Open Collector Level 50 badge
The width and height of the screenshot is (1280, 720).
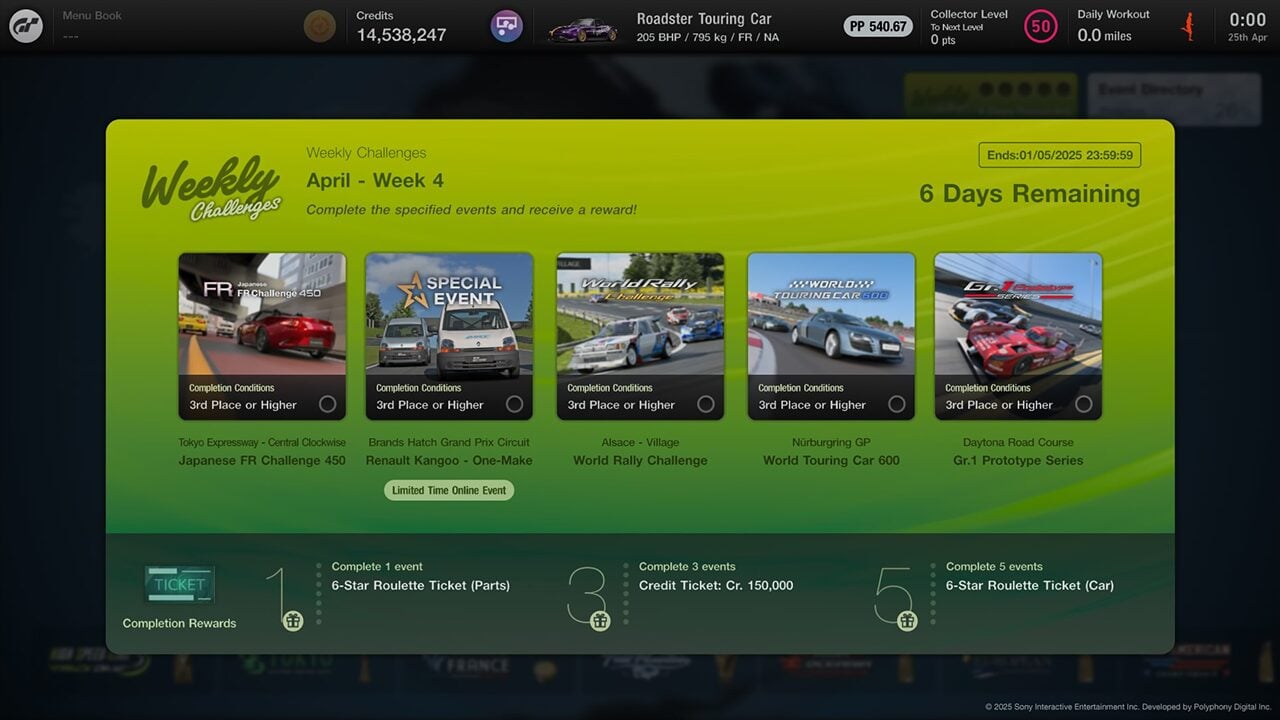tap(1041, 27)
